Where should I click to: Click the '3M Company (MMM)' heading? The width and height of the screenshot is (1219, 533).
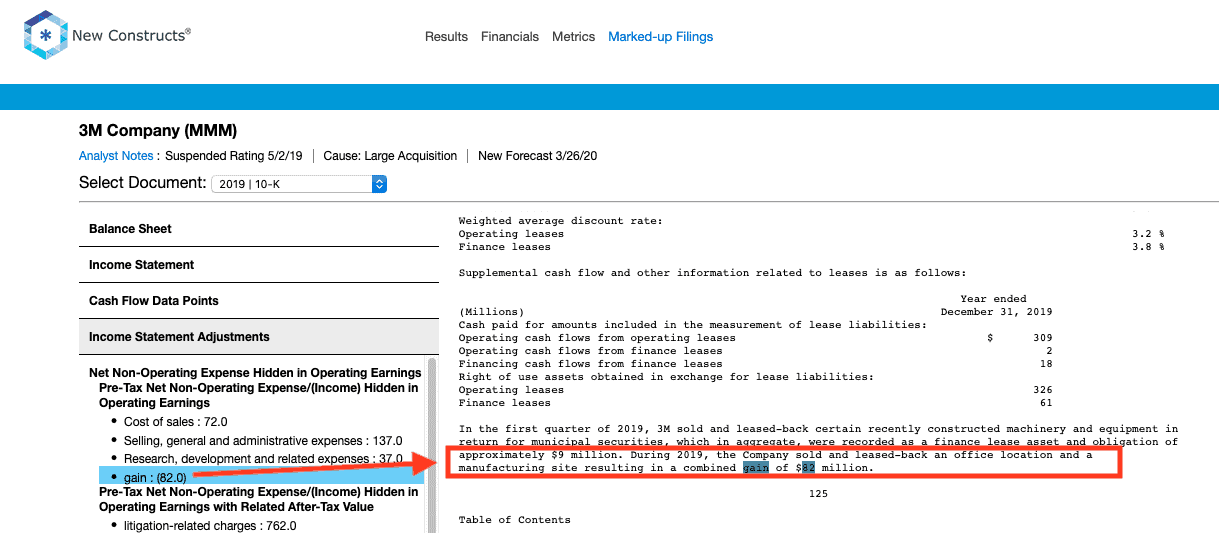click(x=158, y=131)
